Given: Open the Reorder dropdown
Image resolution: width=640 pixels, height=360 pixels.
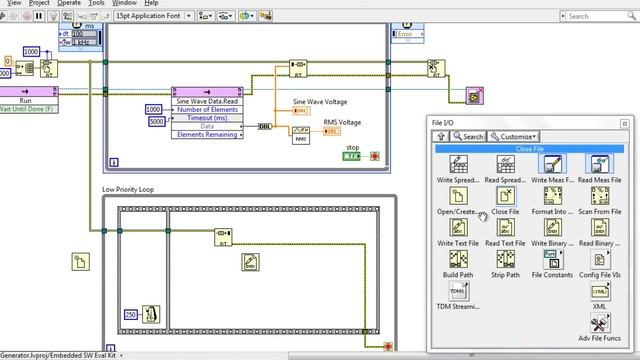Looking at the screenshot, I should [247, 16].
